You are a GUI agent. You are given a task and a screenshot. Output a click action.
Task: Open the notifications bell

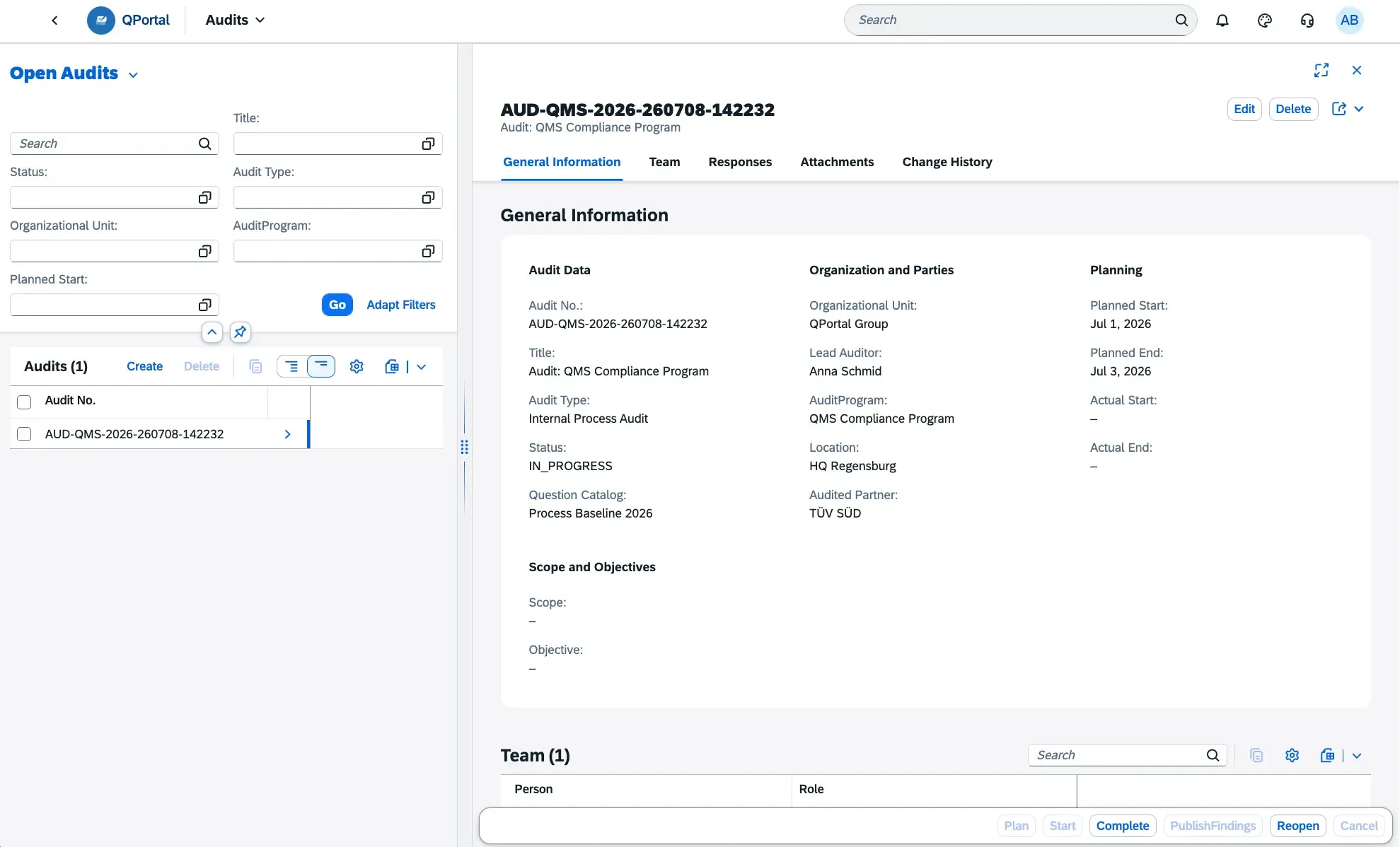click(1222, 21)
